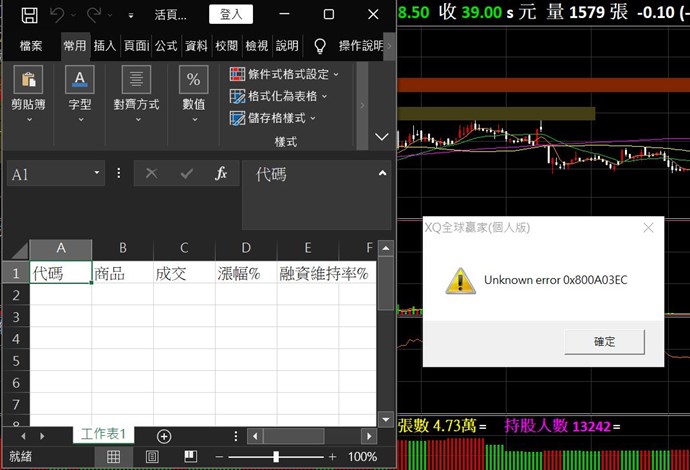Open the Quick Access Toolbar customize dropdown
The width and height of the screenshot is (690, 470).
130,15
